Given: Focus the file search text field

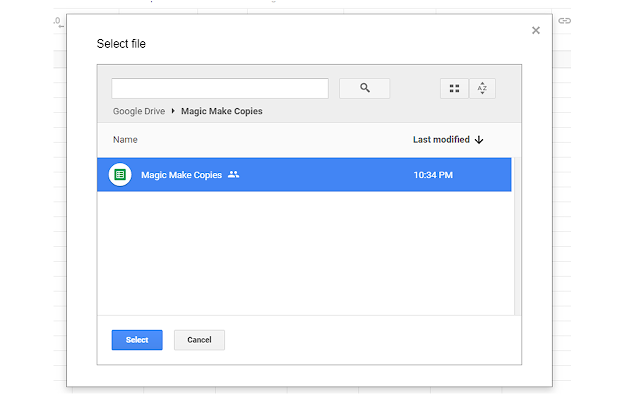Looking at the screenshot, I should [x=220, y=88].
